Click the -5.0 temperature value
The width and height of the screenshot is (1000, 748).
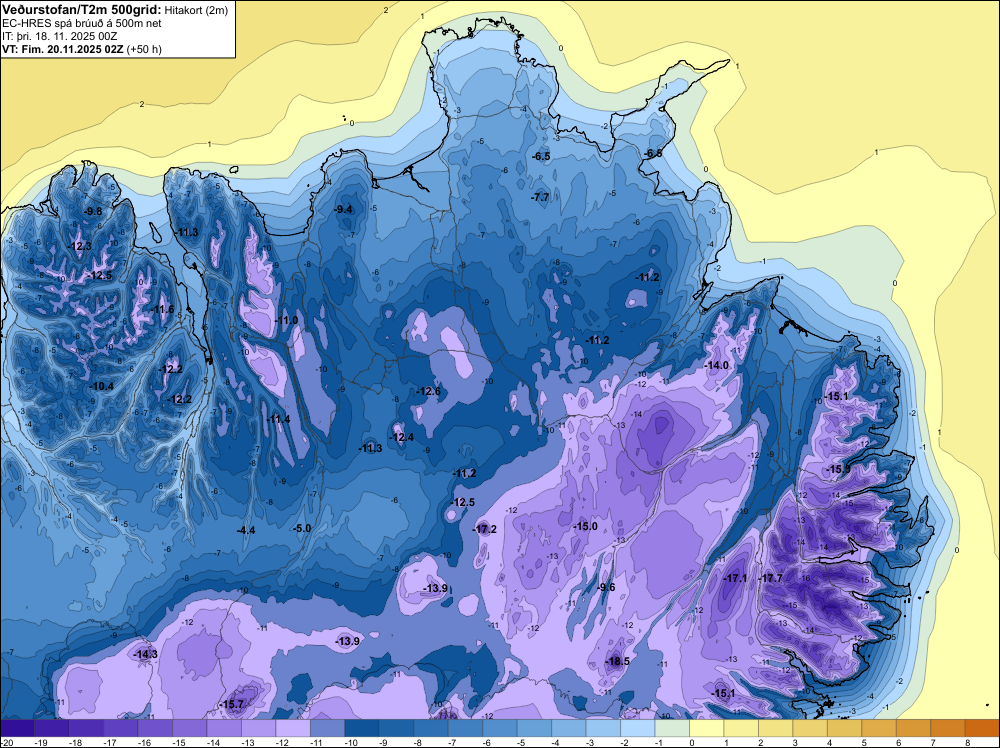point(302,528)
